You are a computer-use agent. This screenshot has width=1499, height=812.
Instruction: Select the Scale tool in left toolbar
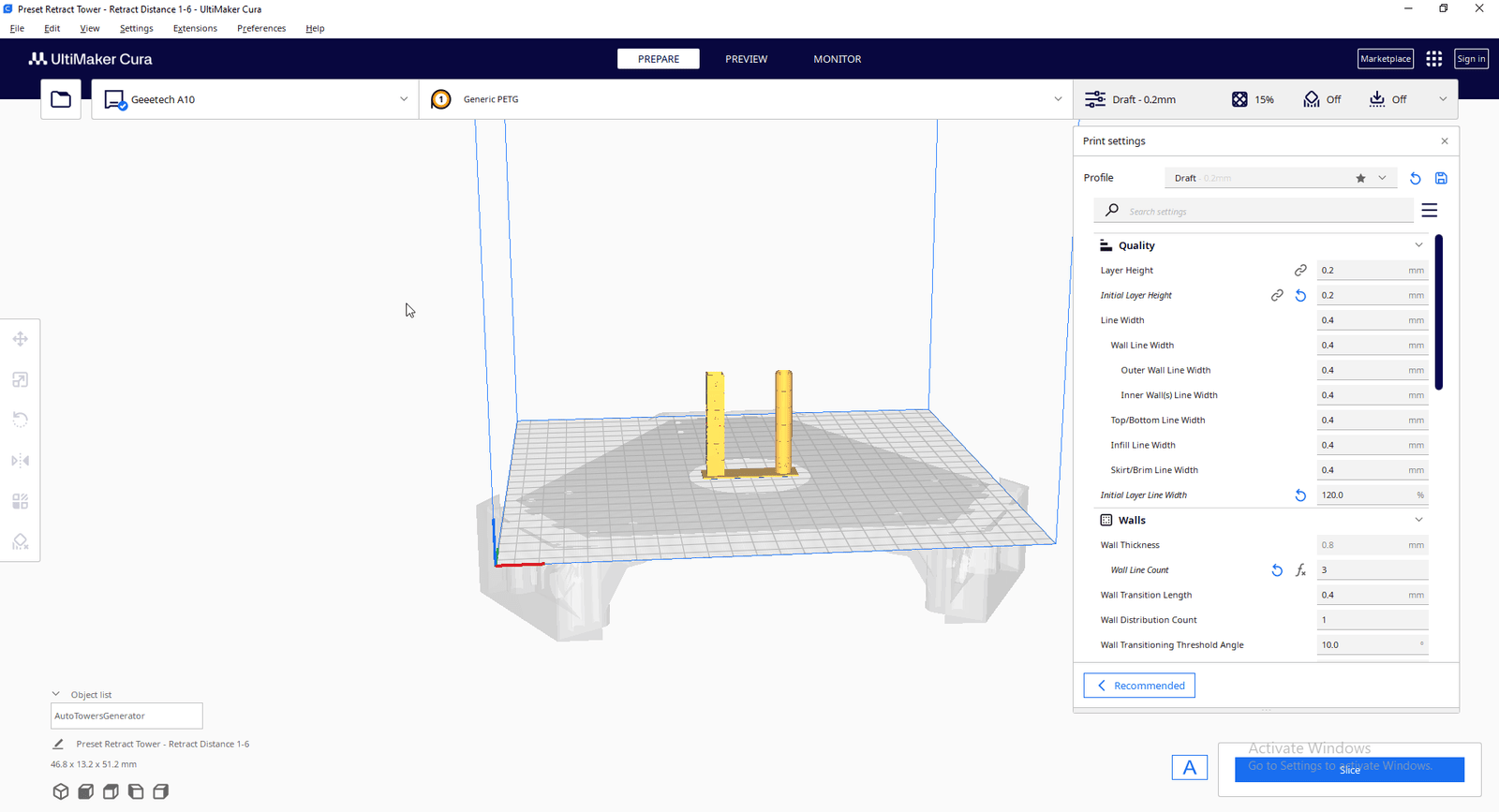tap(21, 379)
